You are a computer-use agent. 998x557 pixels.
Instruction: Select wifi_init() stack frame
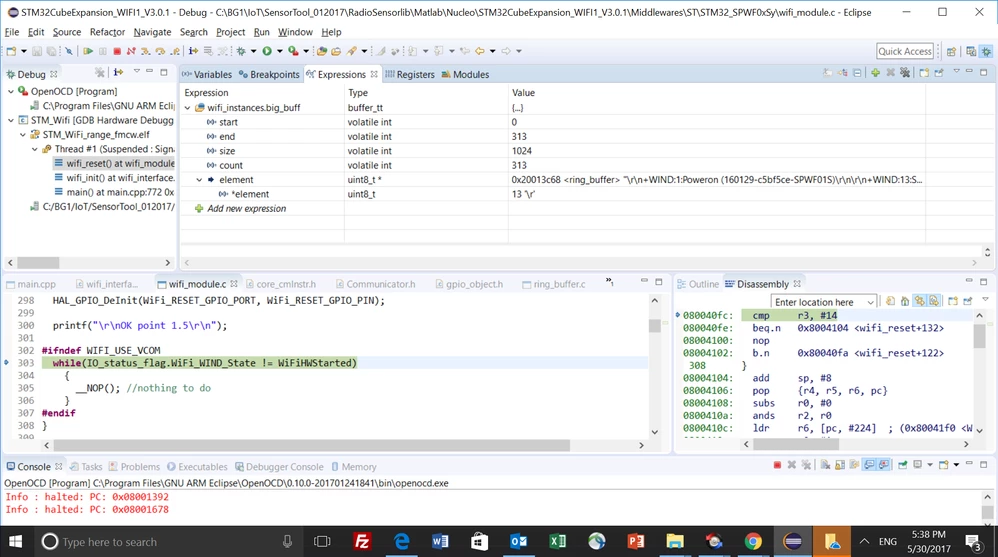tap(114, 178)
